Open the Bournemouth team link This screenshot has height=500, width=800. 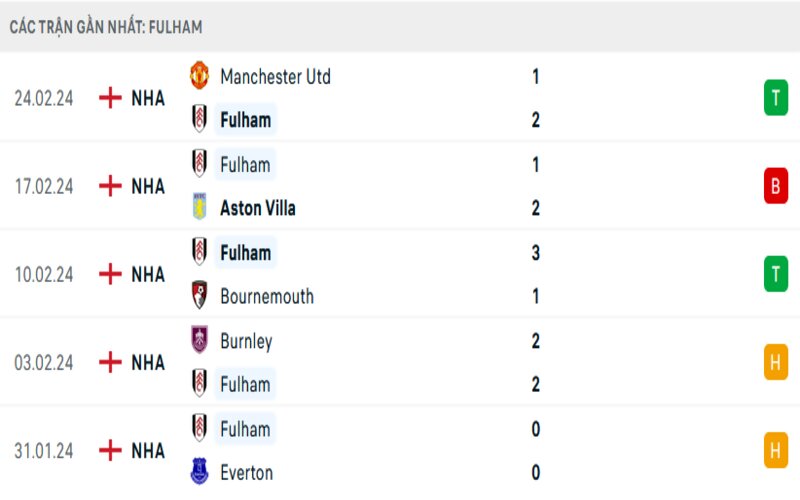266,296
